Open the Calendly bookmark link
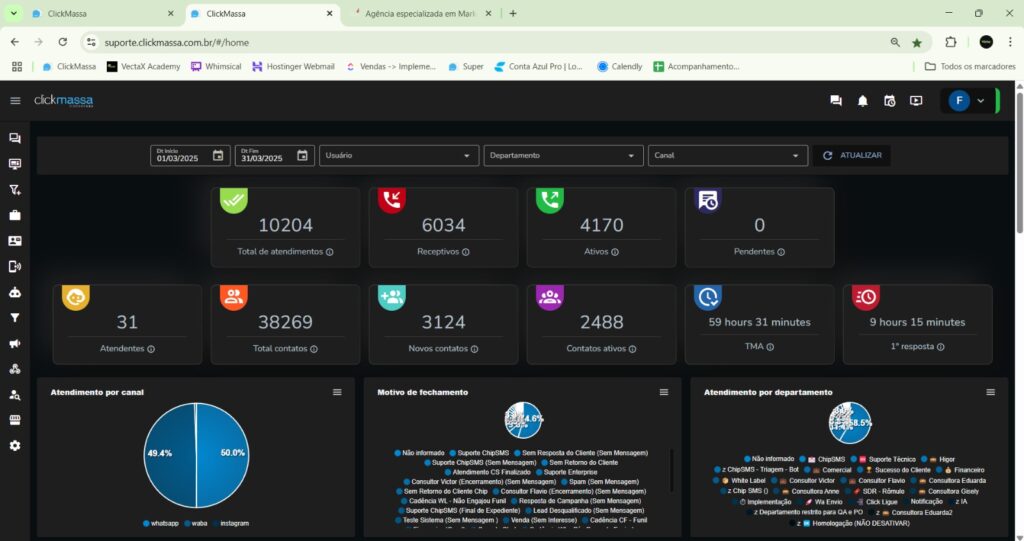 pos(620,67)
